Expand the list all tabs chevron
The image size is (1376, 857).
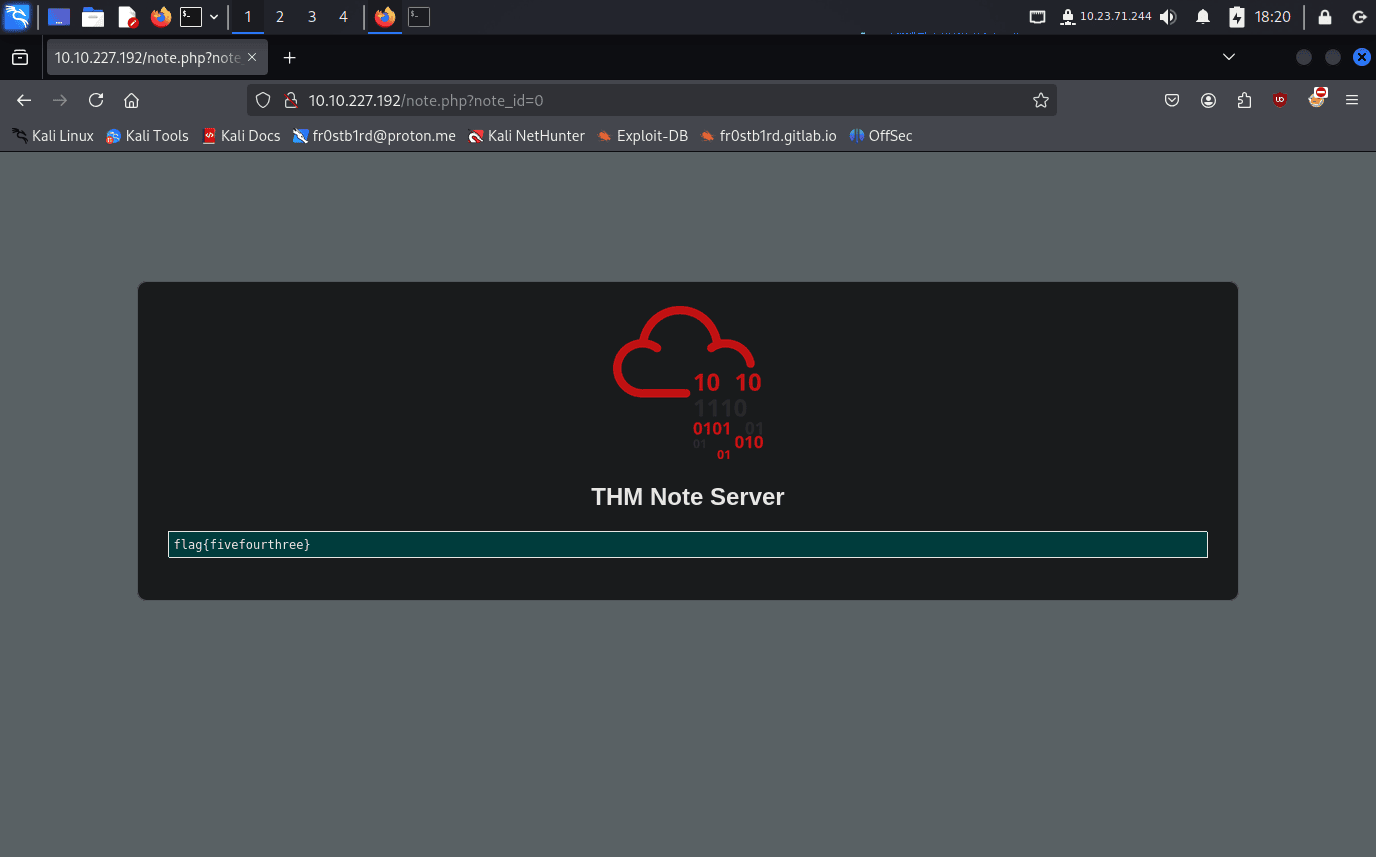tap(1229, 58)
